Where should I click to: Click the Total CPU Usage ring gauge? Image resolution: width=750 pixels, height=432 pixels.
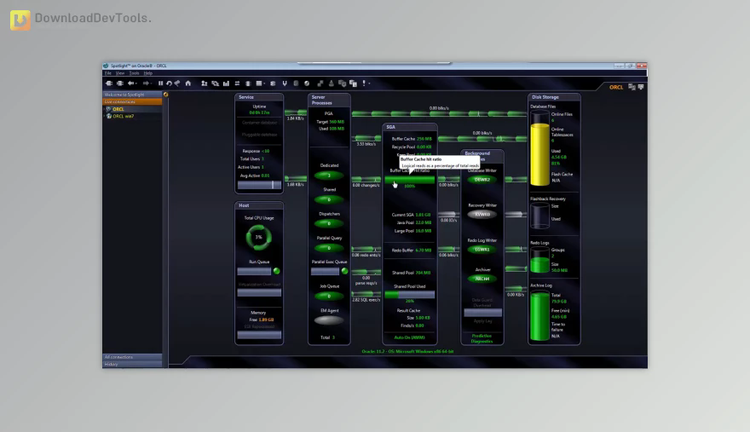point(259,237)
